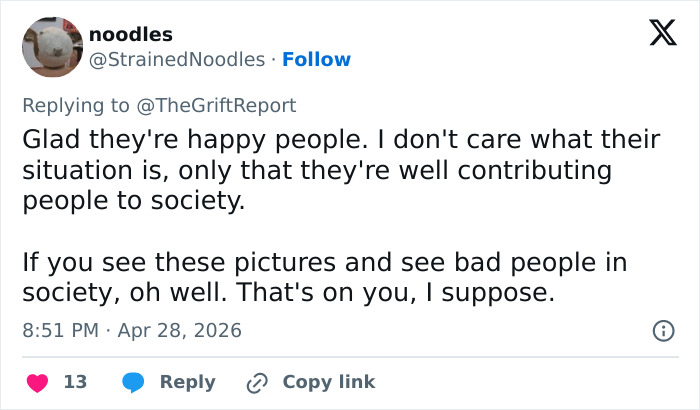Click the Apr 28, 2026 date

coord(179,330)
